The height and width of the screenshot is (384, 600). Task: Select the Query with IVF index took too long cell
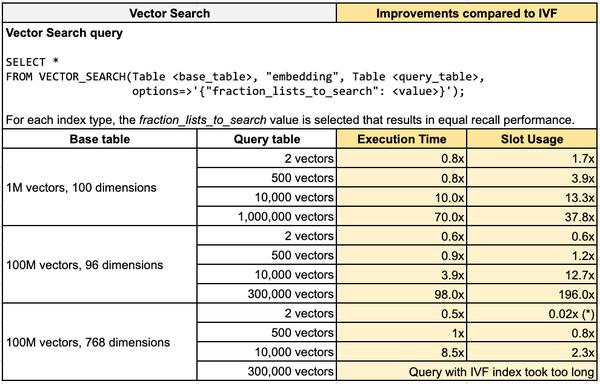point(466,371)
